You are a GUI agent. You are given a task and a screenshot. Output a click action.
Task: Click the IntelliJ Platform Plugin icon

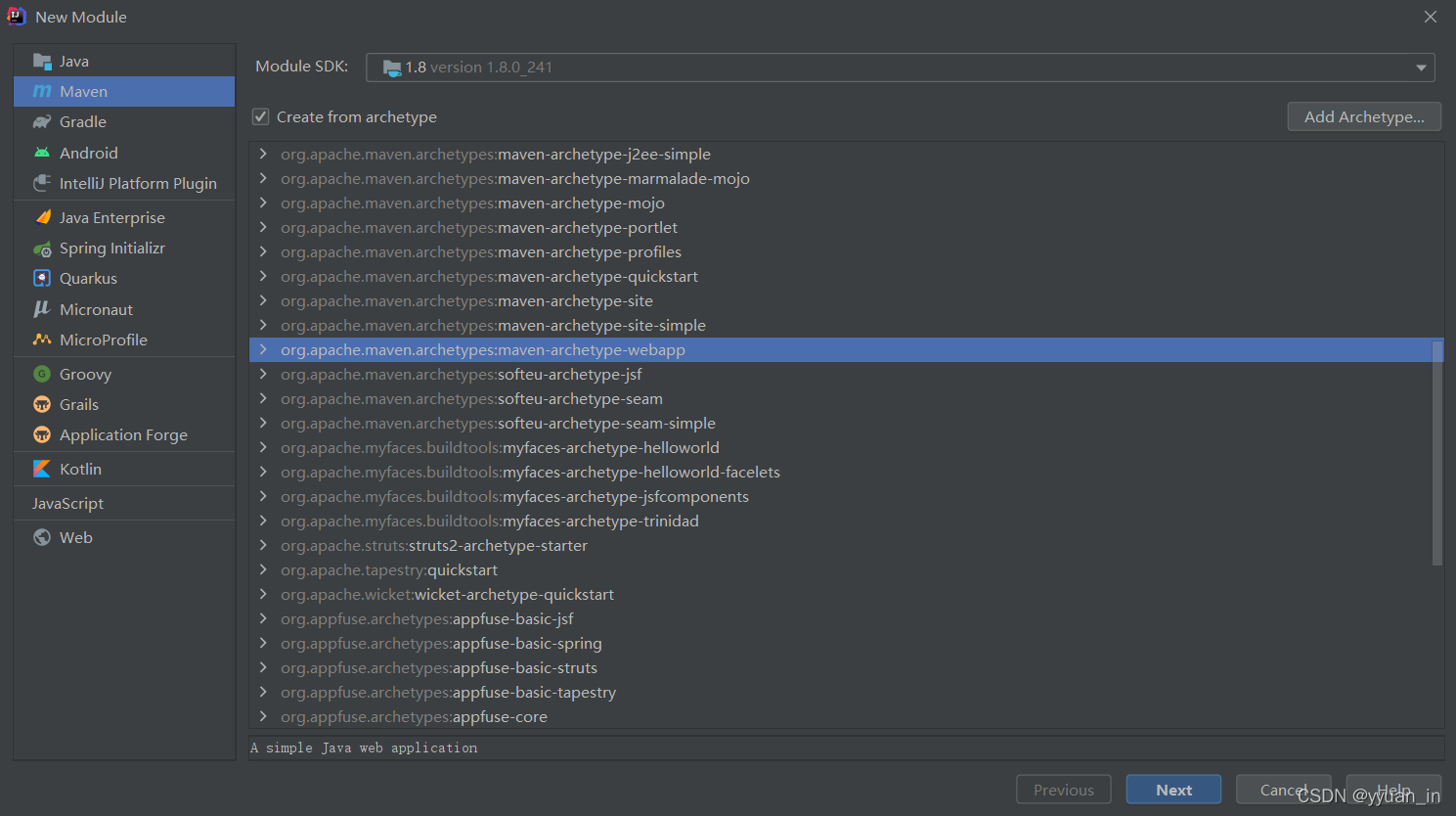click(42, 183)
